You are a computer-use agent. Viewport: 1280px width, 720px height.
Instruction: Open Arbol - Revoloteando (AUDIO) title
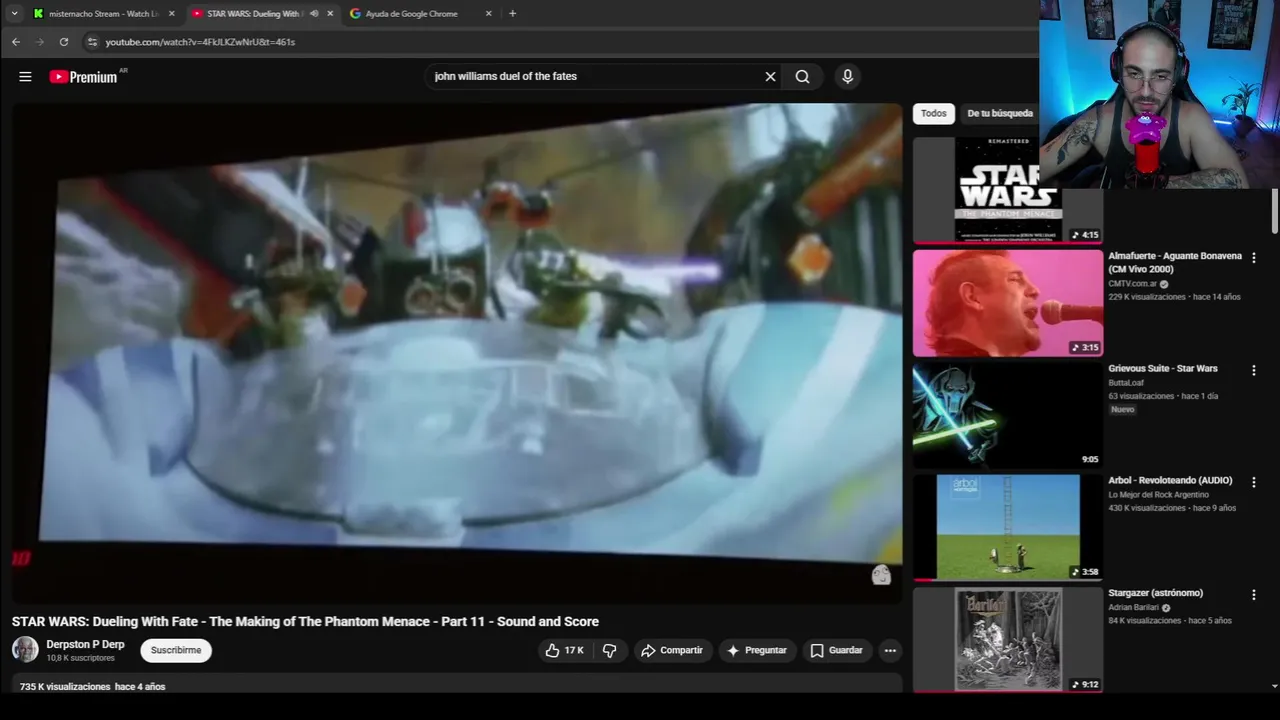1170,480
